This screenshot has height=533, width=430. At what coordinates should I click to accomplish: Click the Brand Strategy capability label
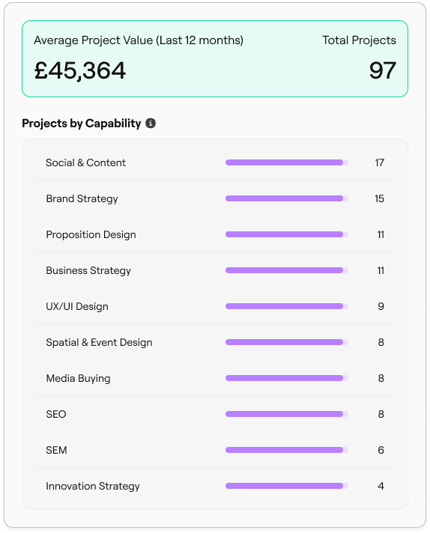pyautogui.click(x=82, y=199)
